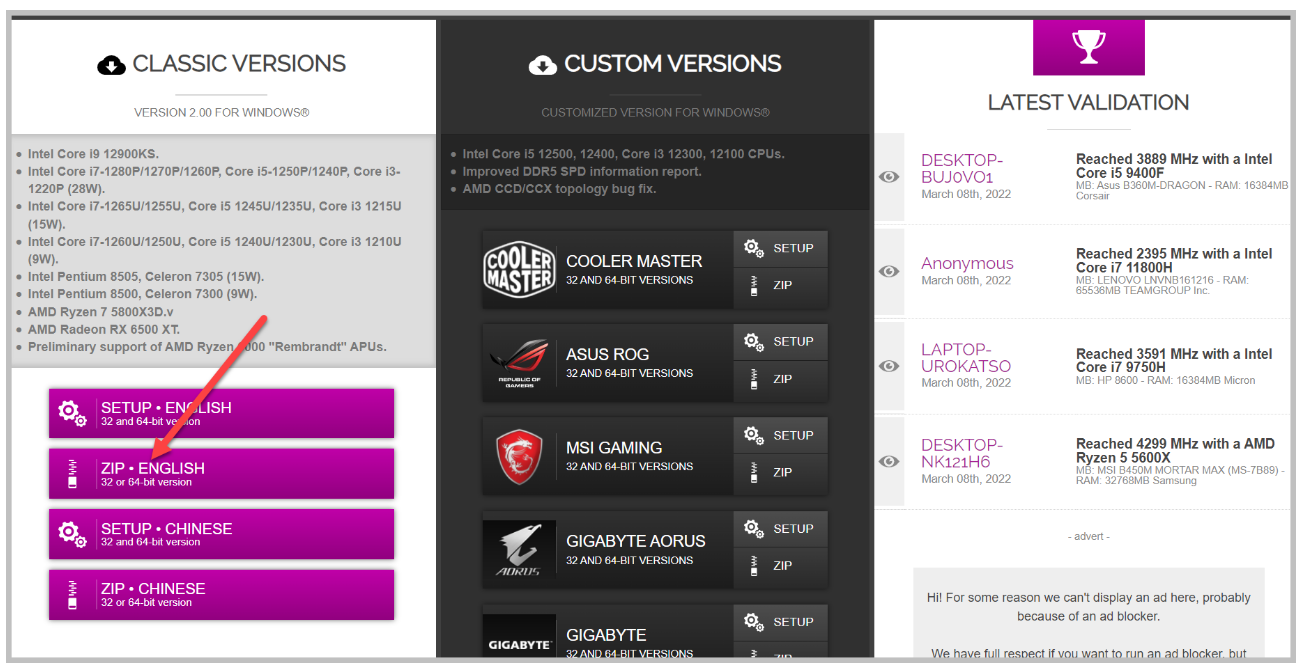Screen dimensions: 1303x665
Task: Click the trophy icon above Latest Validation
Action: pyautogui.click(x=1088, y=46)
